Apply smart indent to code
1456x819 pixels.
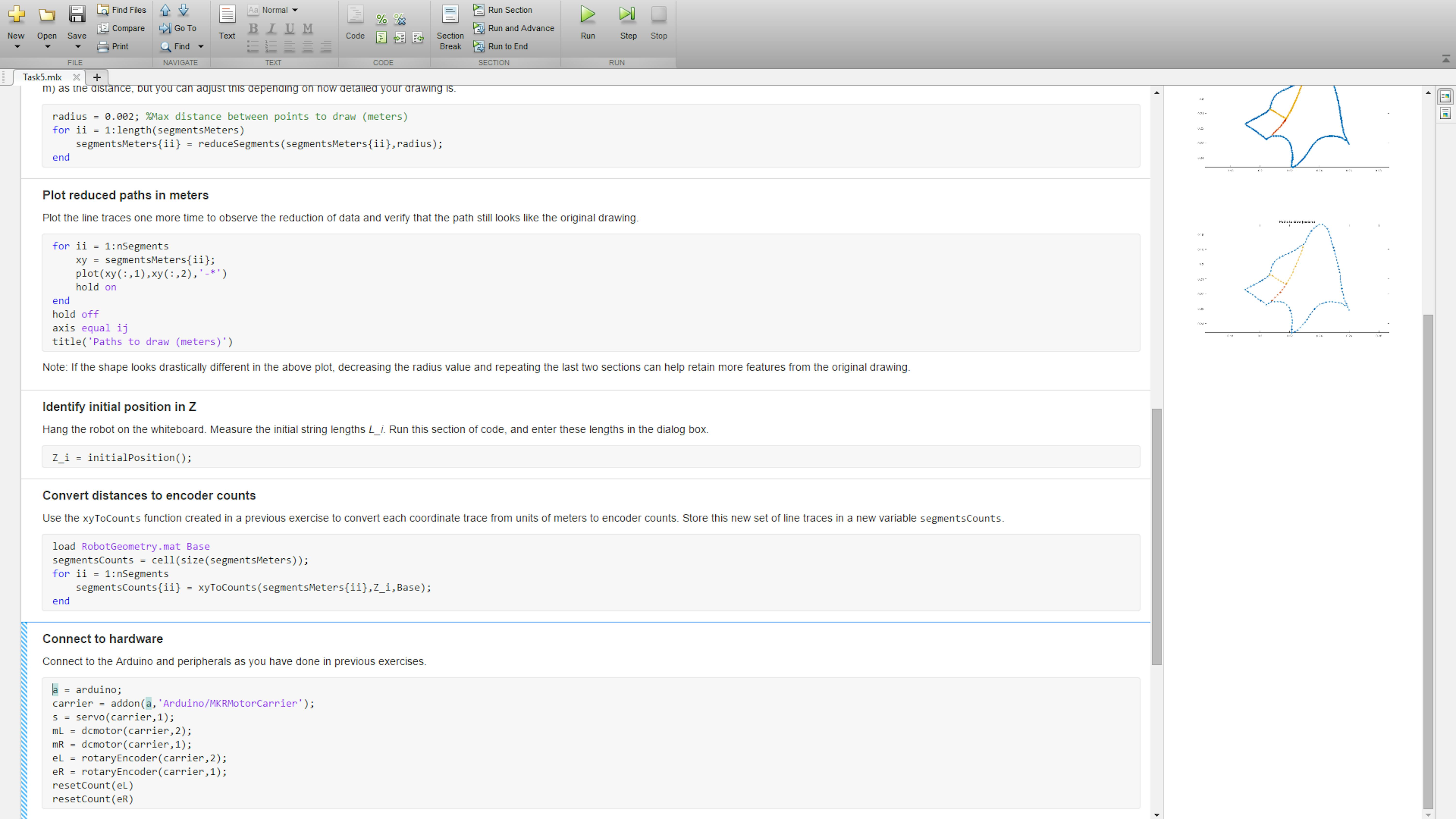point(381,37)
